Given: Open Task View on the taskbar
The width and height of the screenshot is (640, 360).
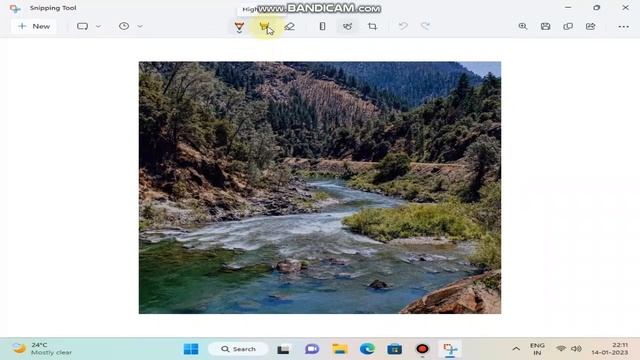Looking at the screenshot, I should click(x=283, y=349).
